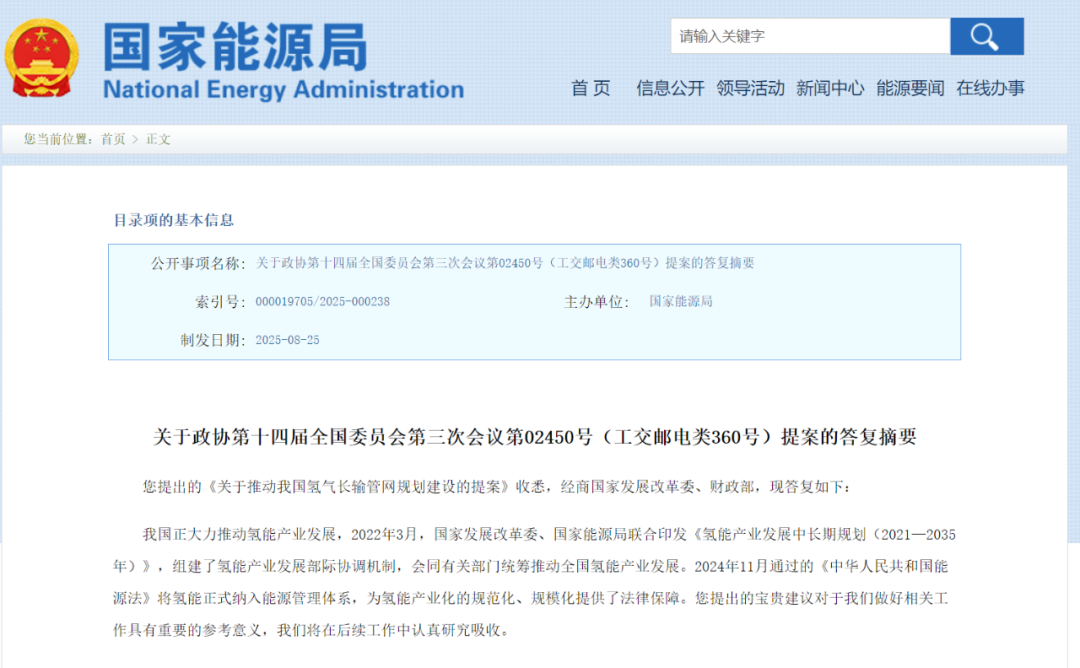Click the magnifying glass search button
The width and height of the screenshot is (1080, 668).
[986, 37]
